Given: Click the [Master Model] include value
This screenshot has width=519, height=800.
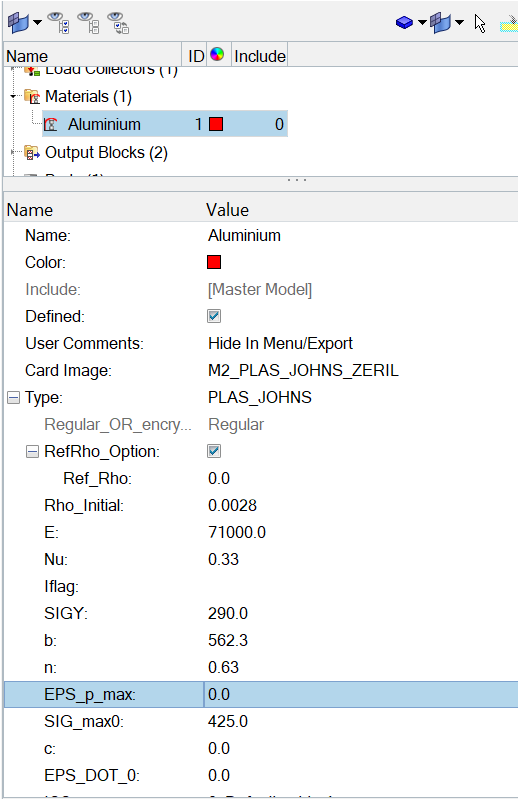Looking at the screenshot, I should tap(260, 289).
